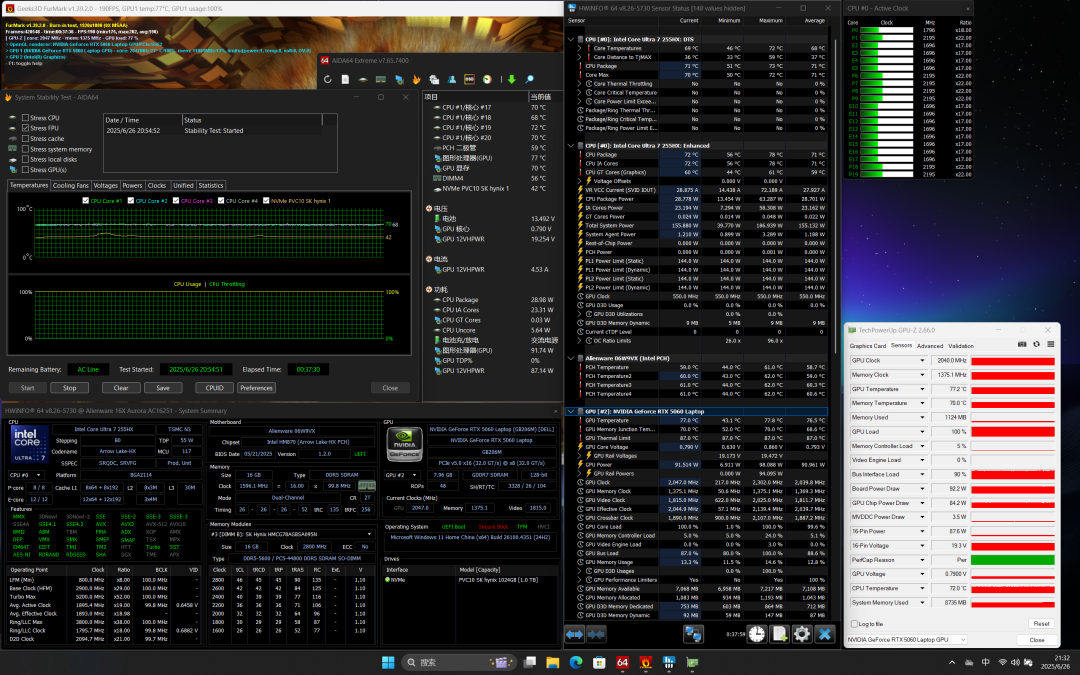Click the HWiNFO clock reset timer icon

pyautogui.click(x=757, y=634)
